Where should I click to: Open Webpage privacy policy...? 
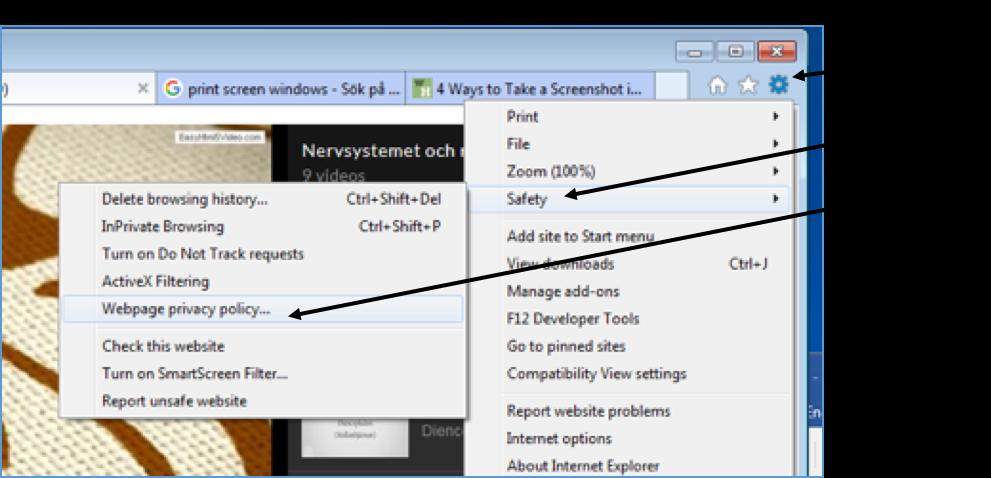[x=263, y=309]
